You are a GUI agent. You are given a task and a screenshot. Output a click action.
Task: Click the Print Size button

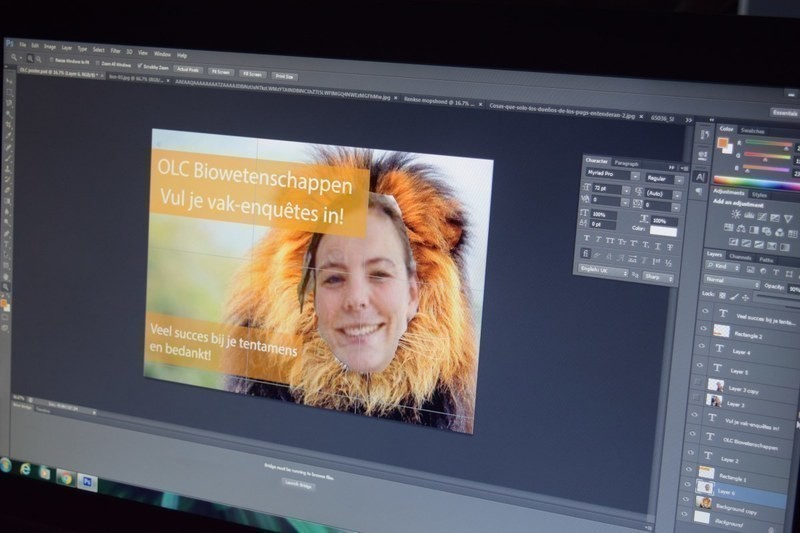pyautogui.click(x=284, y=77)
